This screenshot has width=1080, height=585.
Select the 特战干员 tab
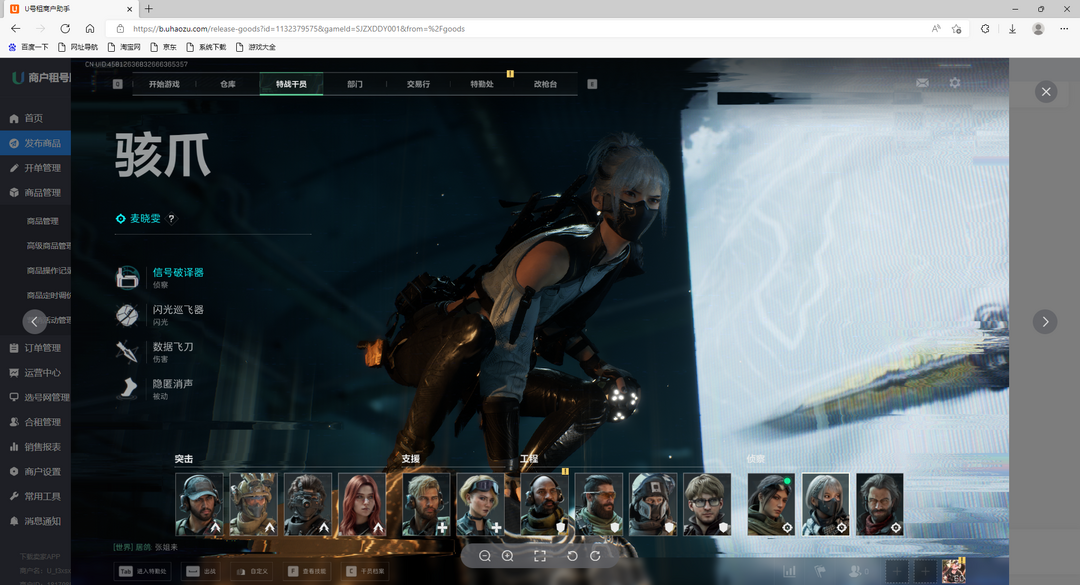pos(291,84)
